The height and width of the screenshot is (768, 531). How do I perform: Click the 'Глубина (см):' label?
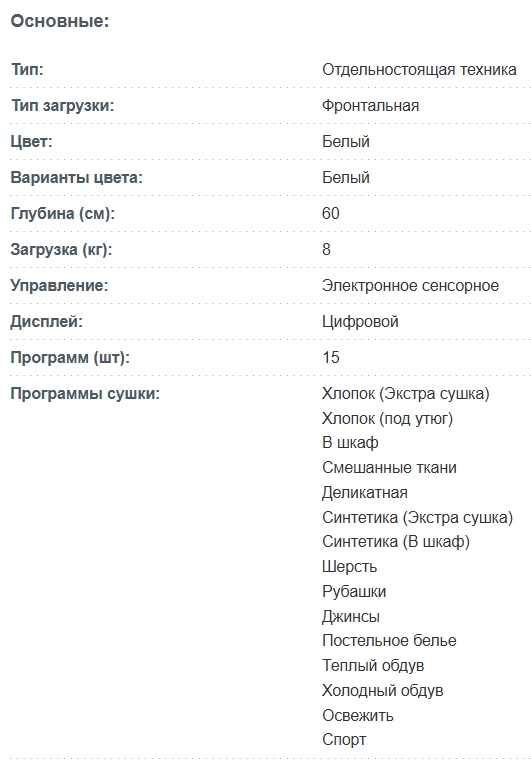63,214
